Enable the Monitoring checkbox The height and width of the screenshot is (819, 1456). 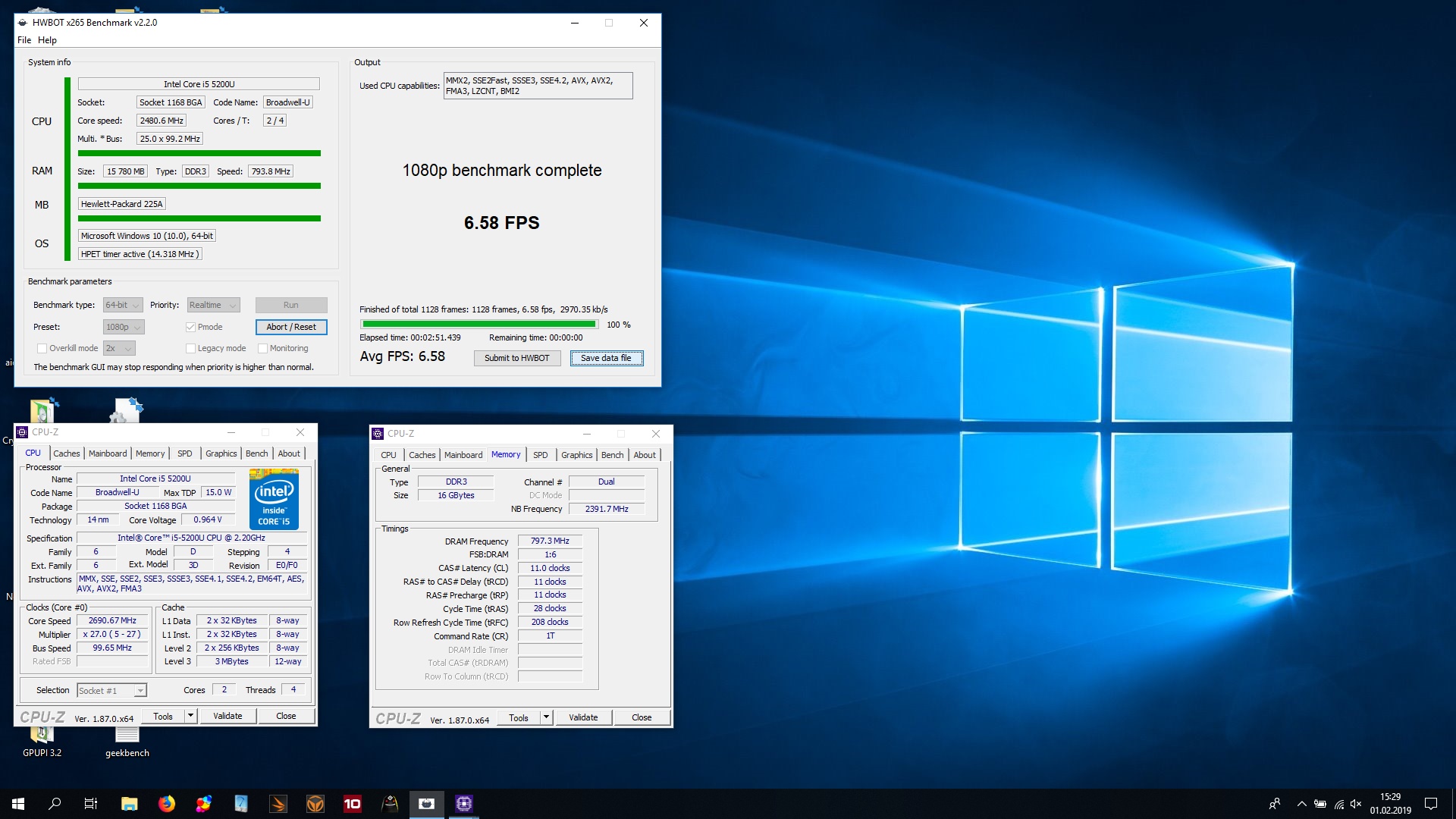[x=262, y=348]
